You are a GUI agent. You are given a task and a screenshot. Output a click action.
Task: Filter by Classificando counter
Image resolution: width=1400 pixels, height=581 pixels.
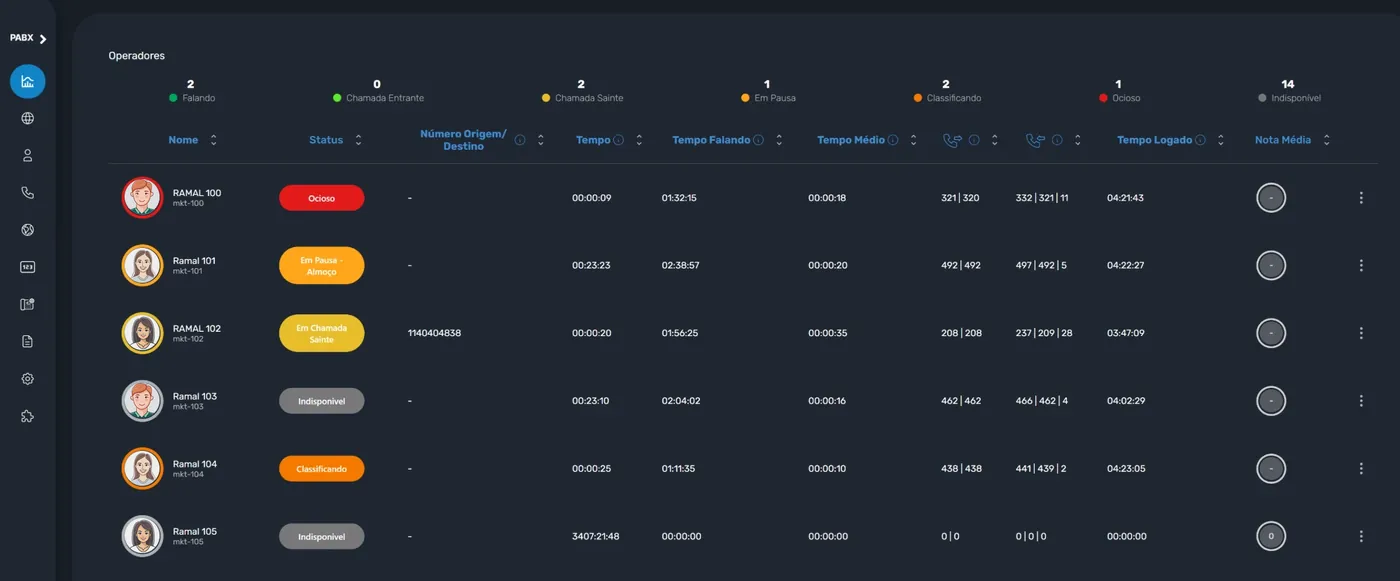point(947,91)
